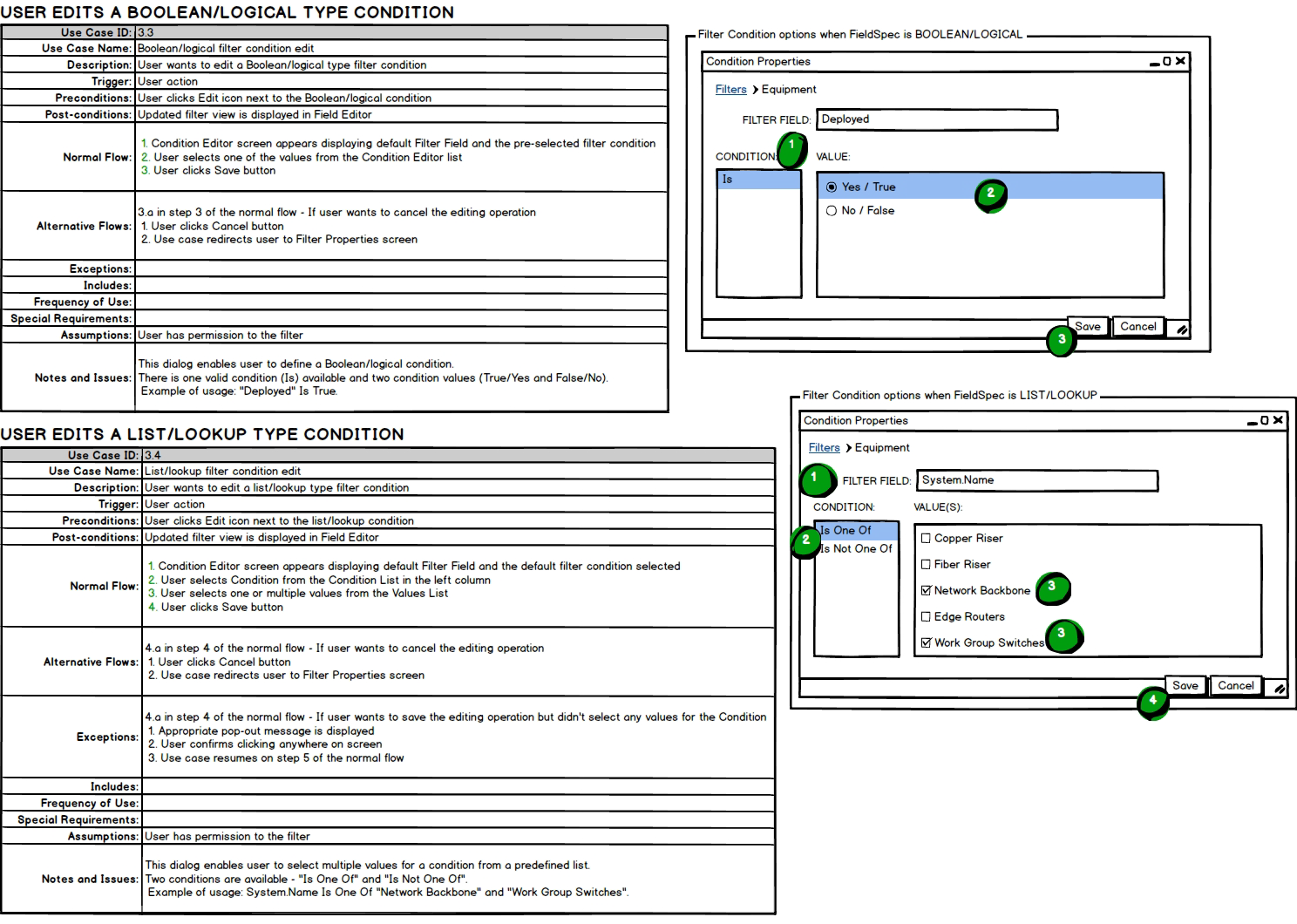Close the List/Lookup Condition Properties window

pyautogui.click(x=1278, y=420)
